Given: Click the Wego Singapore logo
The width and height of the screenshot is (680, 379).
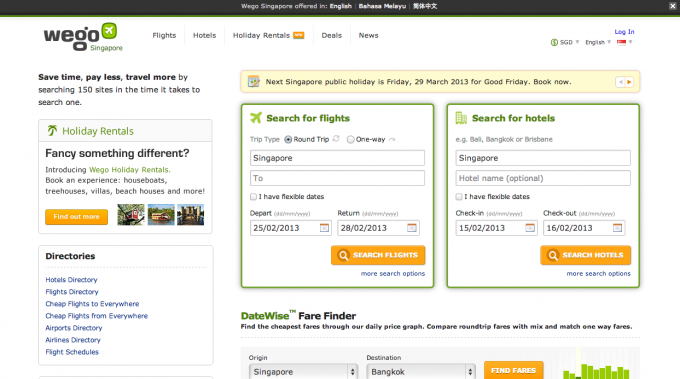Looking at the screenshot, I should pyautogui.click(x=83, y=37).
